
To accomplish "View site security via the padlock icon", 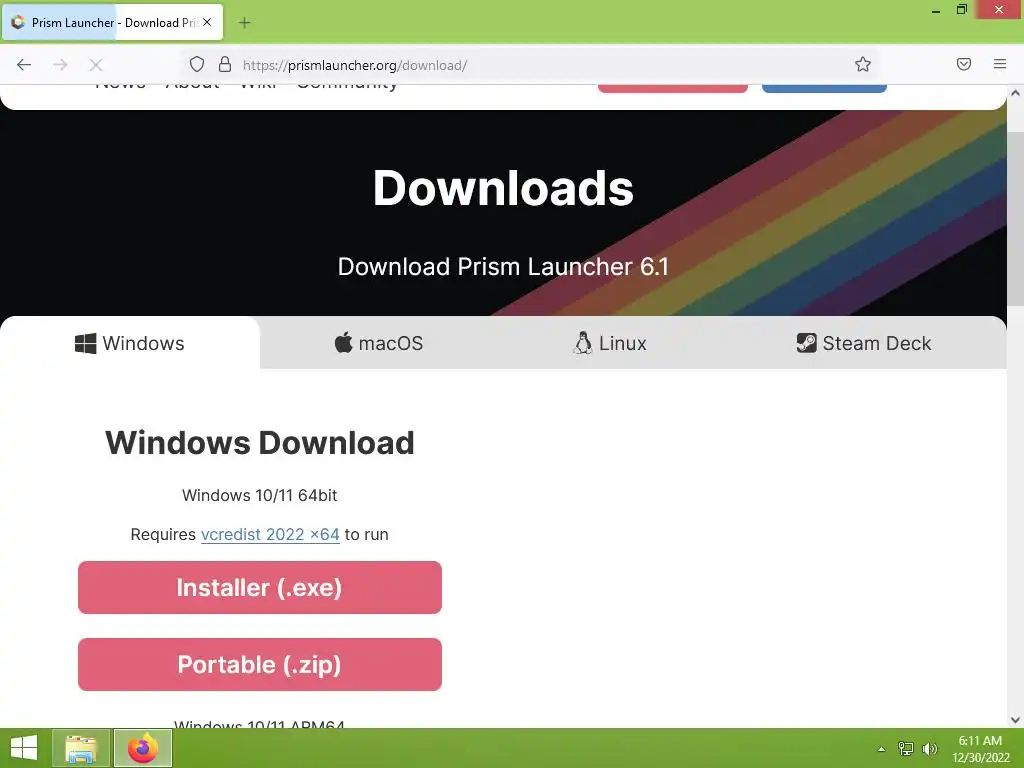I will click(x=225, y=64).
